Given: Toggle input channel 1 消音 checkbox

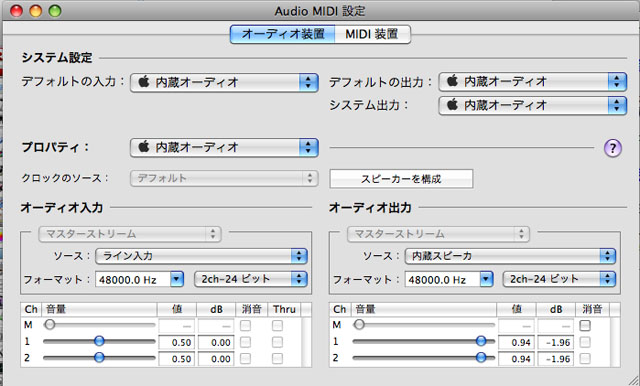Looking at the screenshot, I should [245, 342].
